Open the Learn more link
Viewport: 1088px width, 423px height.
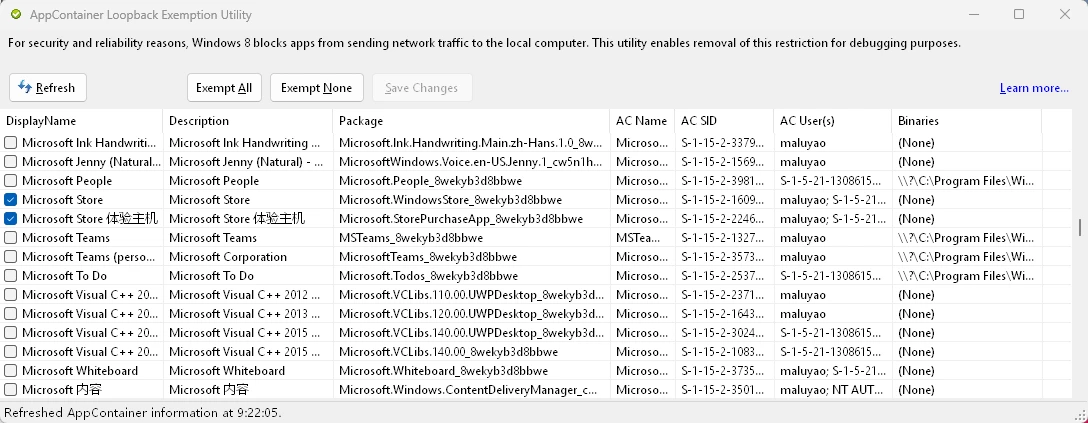[1034, 88]
